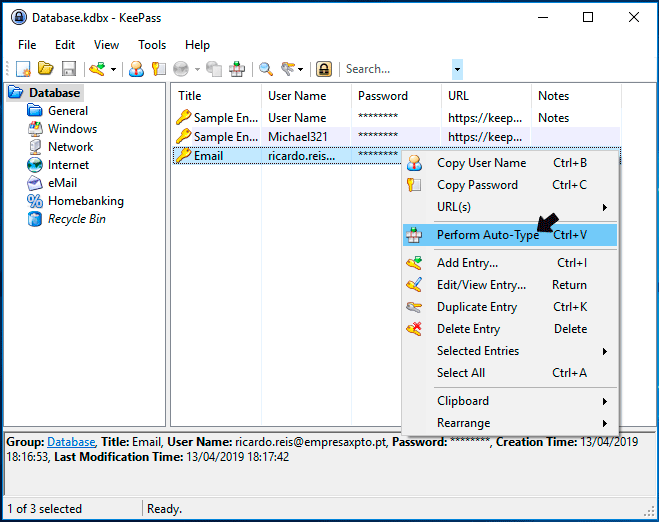Select the Homebanking group
The image size is (659, 522).
pyautogui.click(x=86, y=201)
